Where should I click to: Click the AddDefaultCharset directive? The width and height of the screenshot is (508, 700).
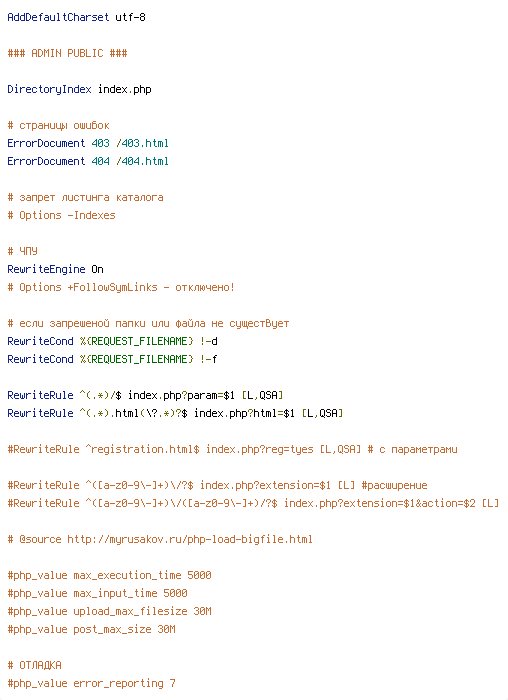[58, 17]
